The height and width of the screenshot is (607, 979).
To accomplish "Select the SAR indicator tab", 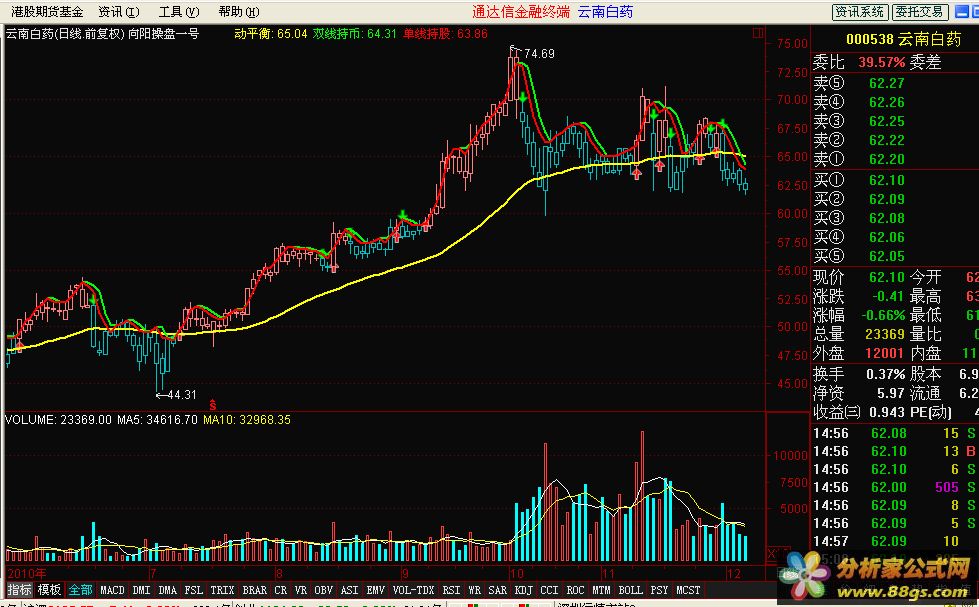I will click(x=498, y=590).
